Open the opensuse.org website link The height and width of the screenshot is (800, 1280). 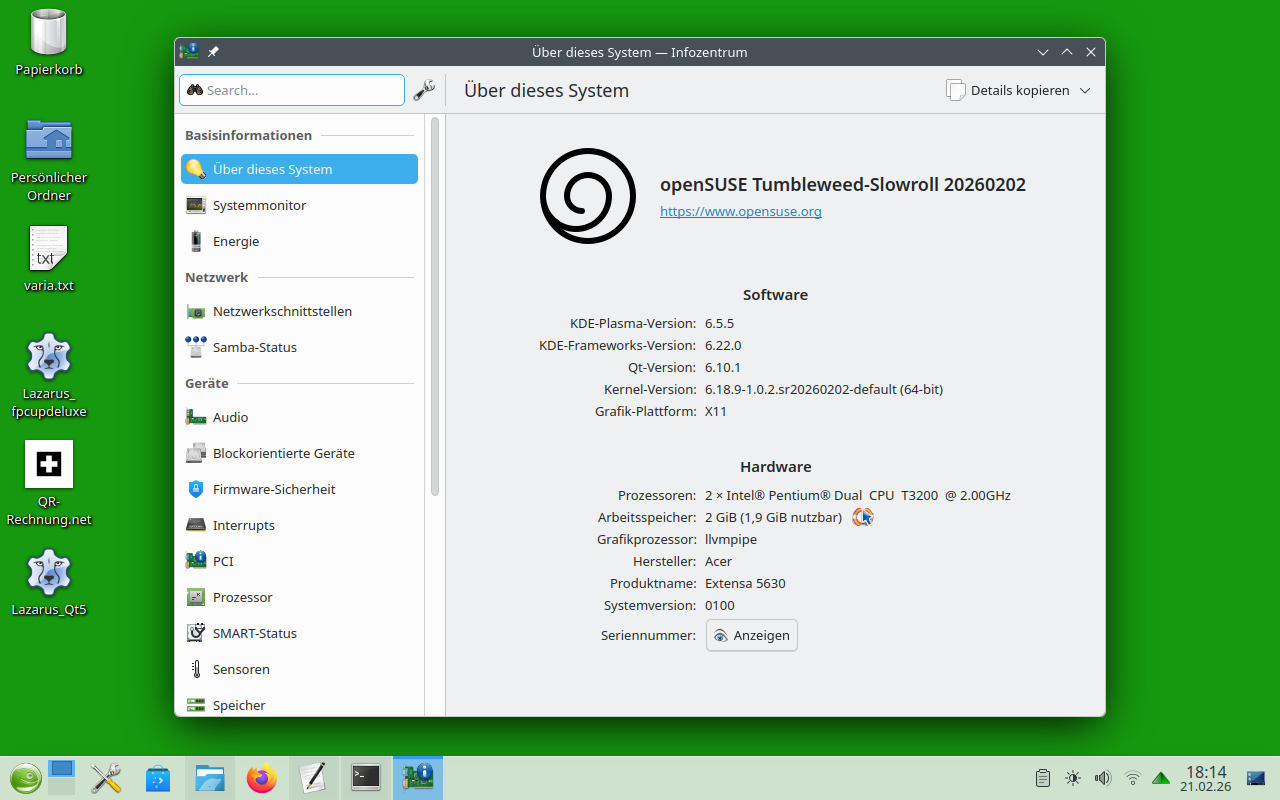[740, 211]
